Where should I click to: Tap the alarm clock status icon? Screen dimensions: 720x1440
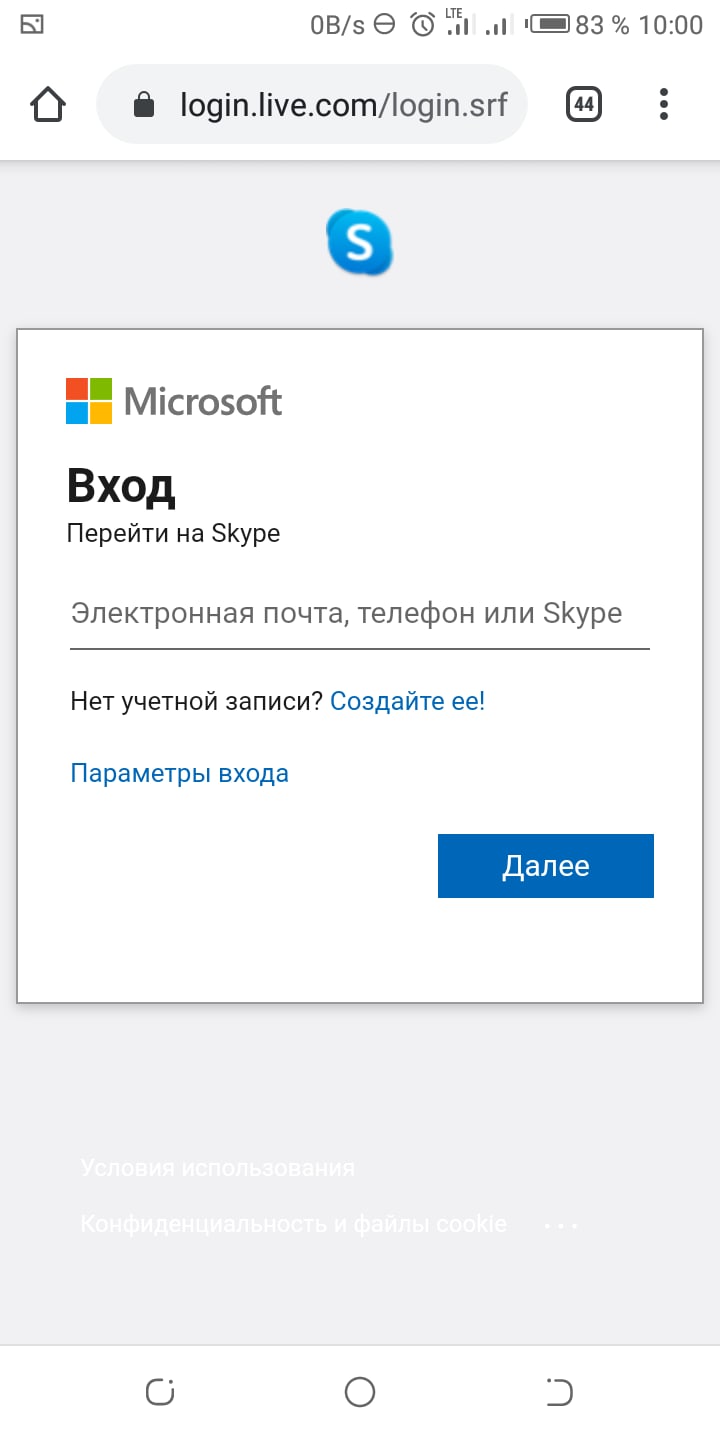[x=423, y=25]
